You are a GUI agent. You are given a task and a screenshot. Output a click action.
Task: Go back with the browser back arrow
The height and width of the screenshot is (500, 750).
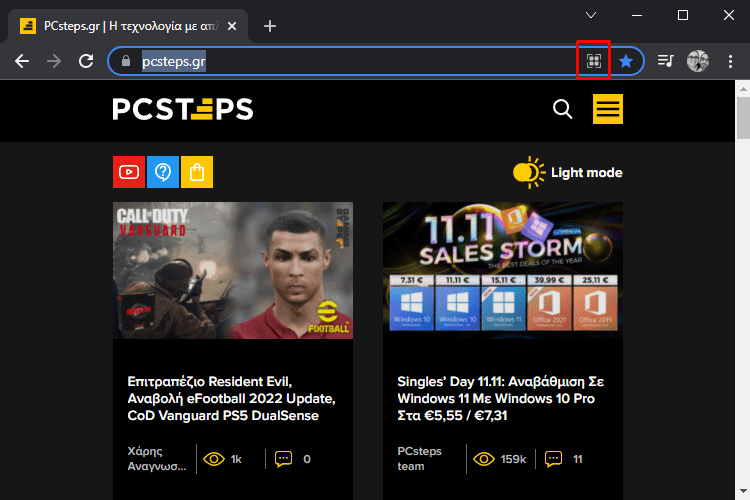click(x=22, y=61)
